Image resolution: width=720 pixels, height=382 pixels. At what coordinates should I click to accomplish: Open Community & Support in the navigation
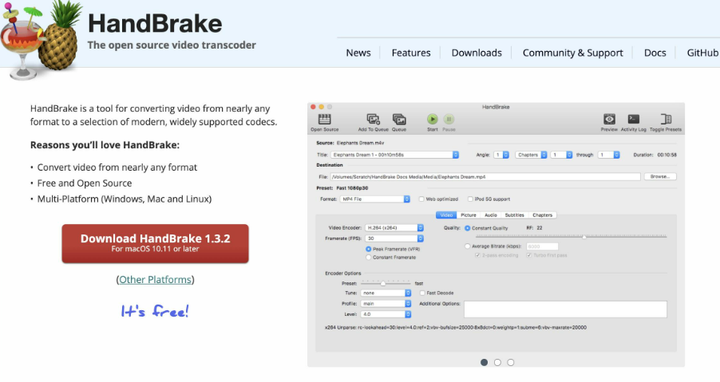point(573,53)
